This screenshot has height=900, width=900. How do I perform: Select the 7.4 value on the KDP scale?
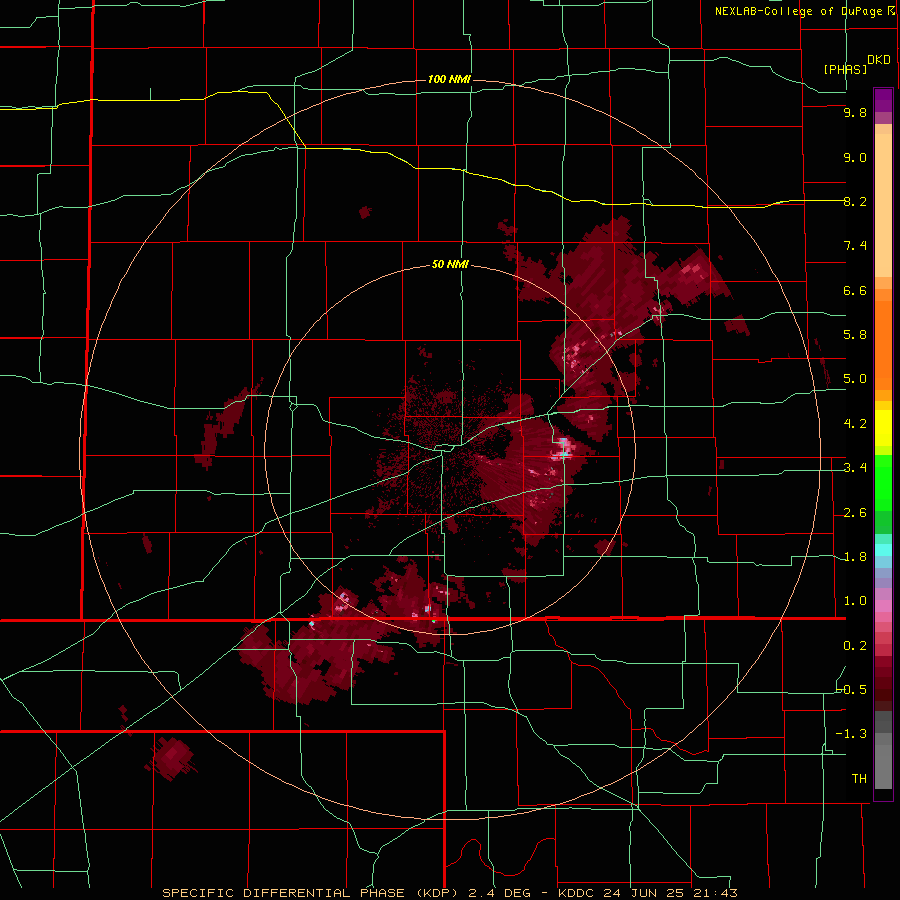[855, 246]
